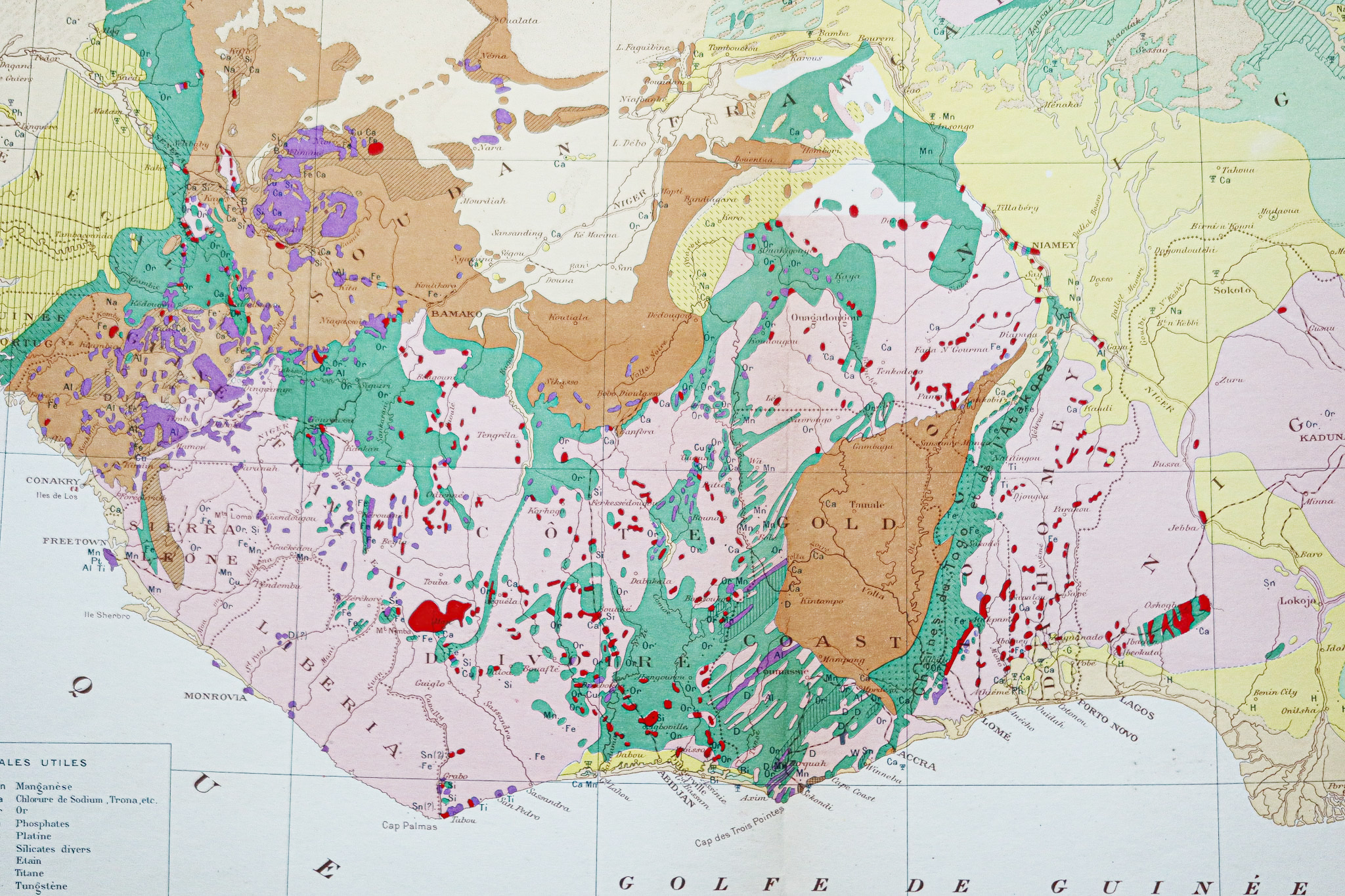Click the CONAKRY city label
Screen dimensions: 1345x896
pos(52,480)
